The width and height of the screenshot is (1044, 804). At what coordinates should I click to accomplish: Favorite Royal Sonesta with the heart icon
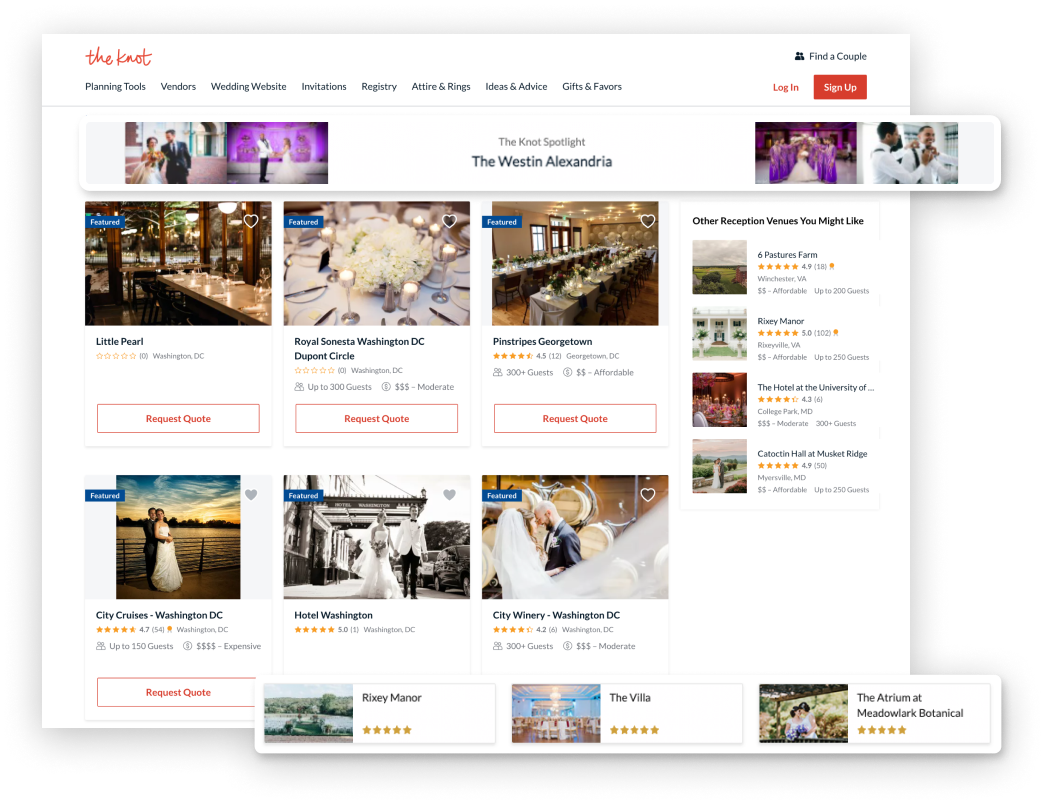[x=449, y=221]
